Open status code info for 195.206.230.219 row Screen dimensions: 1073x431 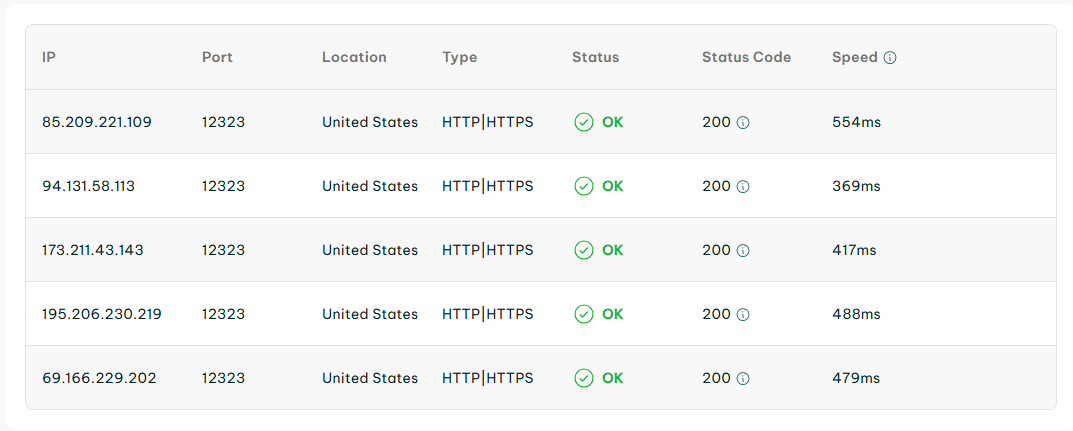[x=742, y=315]
